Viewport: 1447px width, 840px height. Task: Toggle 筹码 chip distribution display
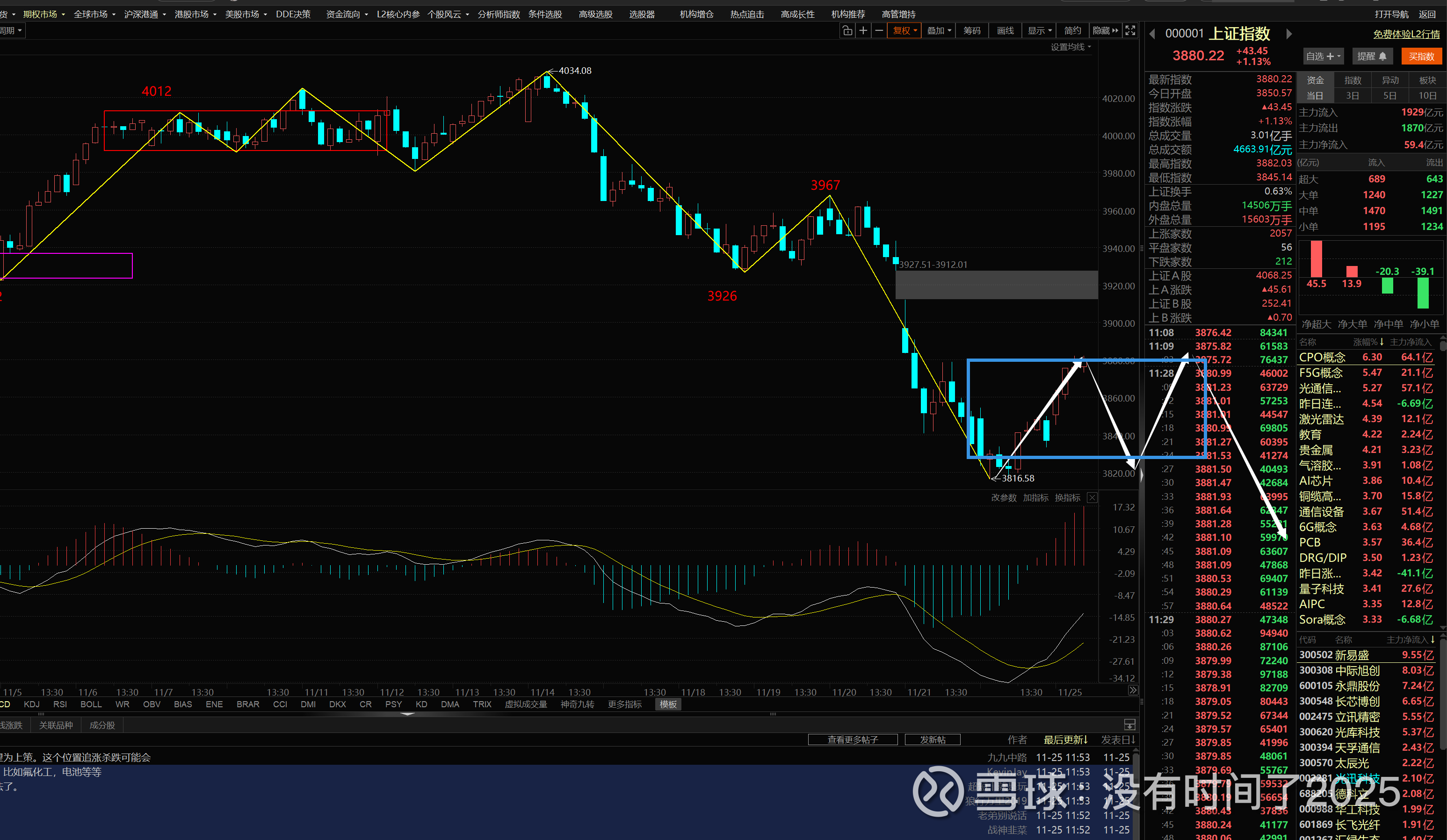tap(971, 31)
